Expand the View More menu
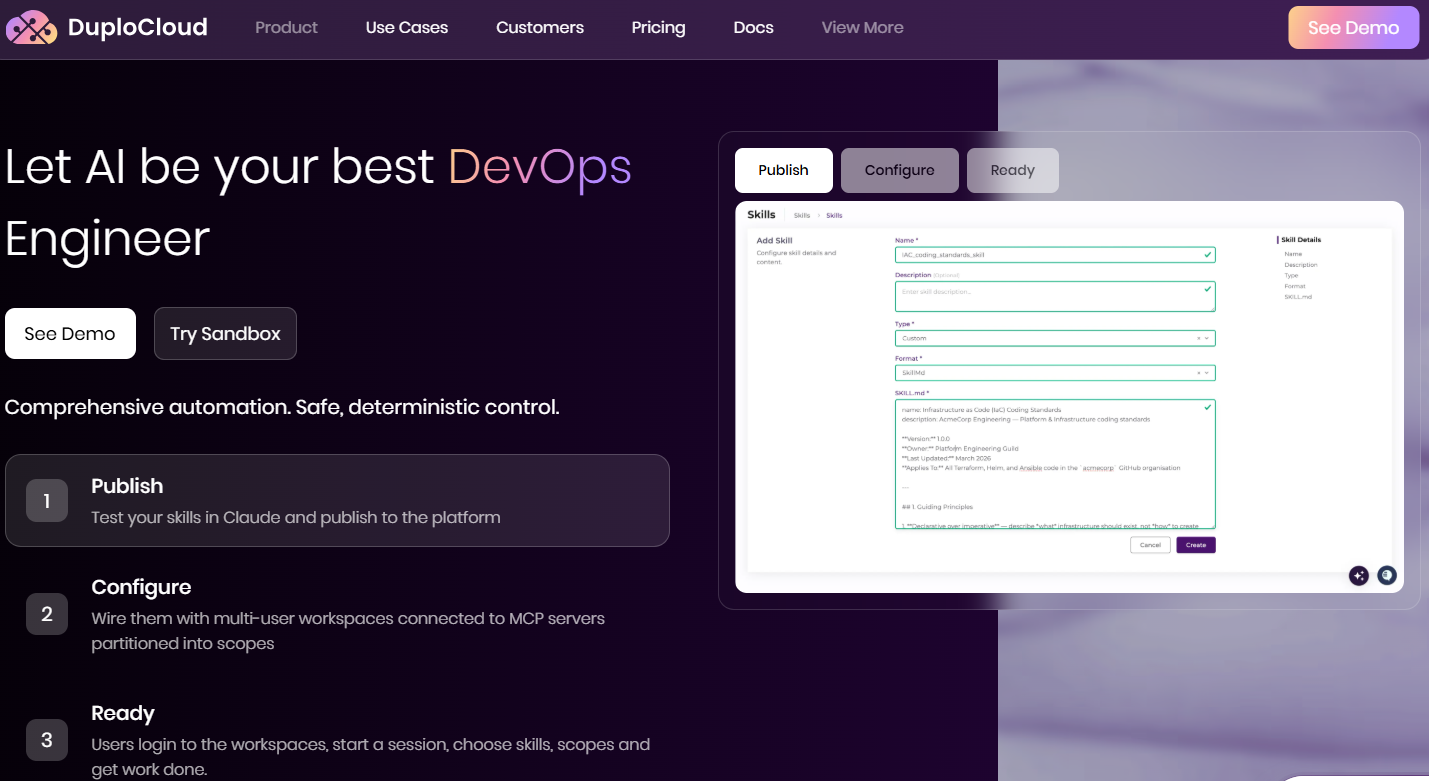Image resolution: width=1429 pixels, height=781 pixels. (862, 28)
